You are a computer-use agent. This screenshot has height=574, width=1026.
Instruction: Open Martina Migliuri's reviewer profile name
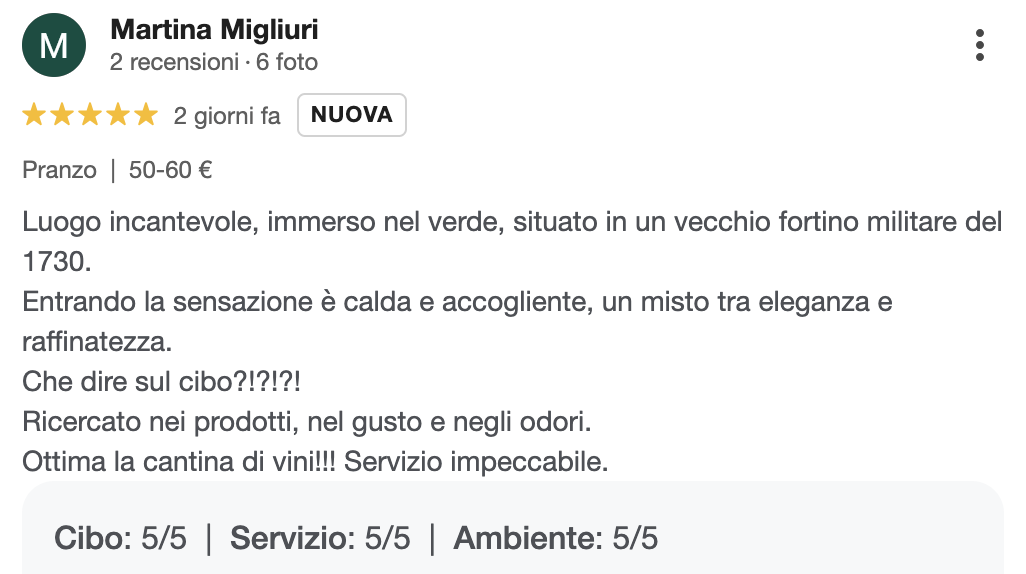pyautogui.click(x=214, y=30)
